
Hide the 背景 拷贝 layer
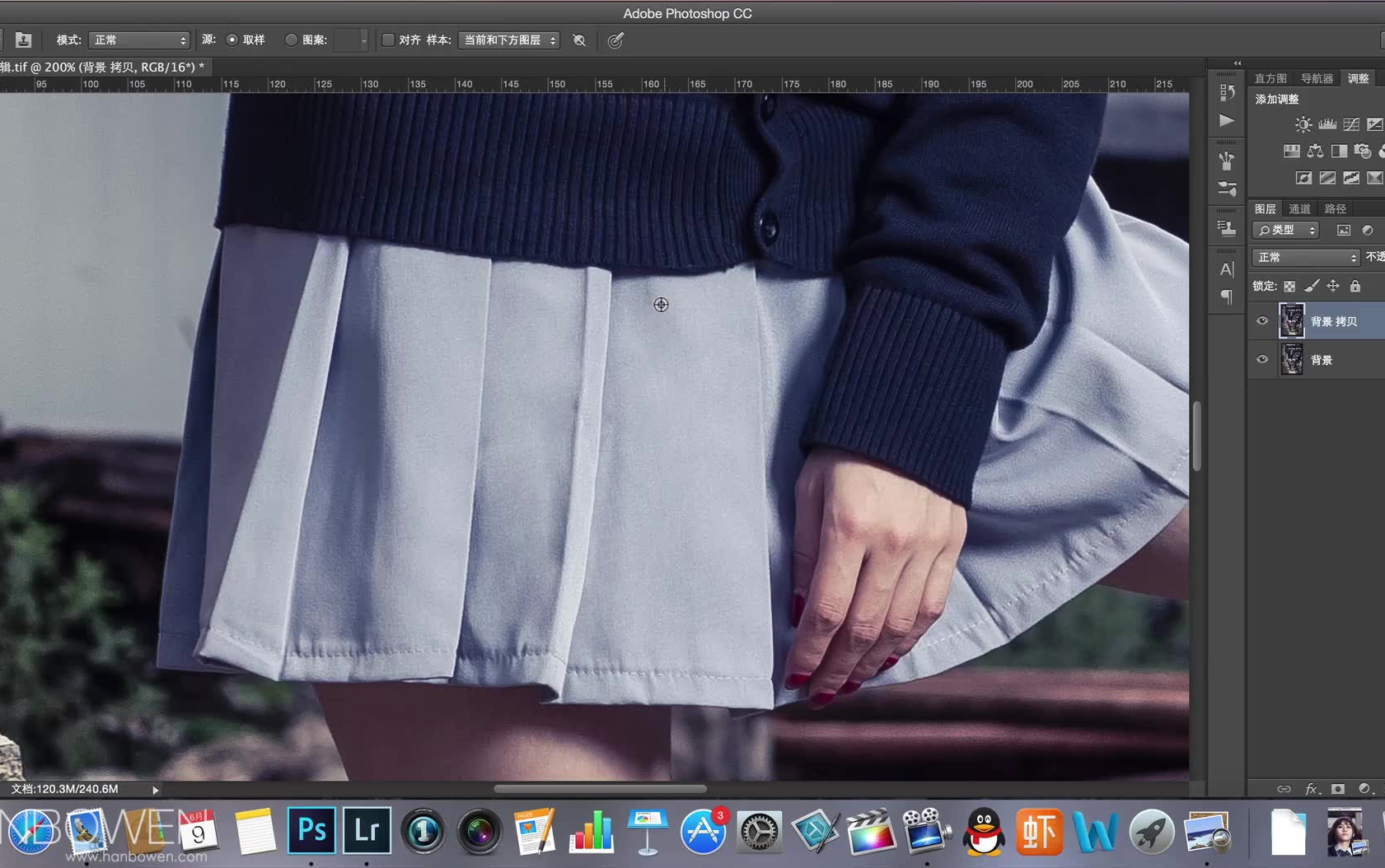[1262, 321]
